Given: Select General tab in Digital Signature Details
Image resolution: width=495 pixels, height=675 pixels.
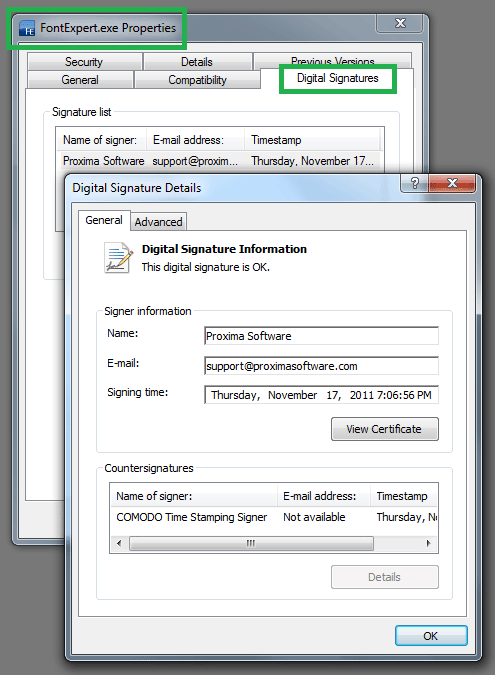Looking at the screenshot, I should tap(104, 220).
